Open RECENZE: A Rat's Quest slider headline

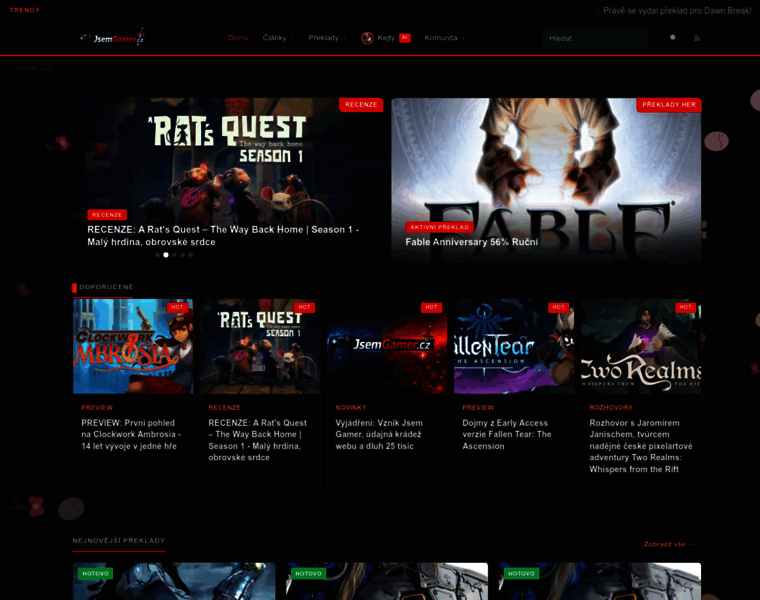(x=223, y=236)
